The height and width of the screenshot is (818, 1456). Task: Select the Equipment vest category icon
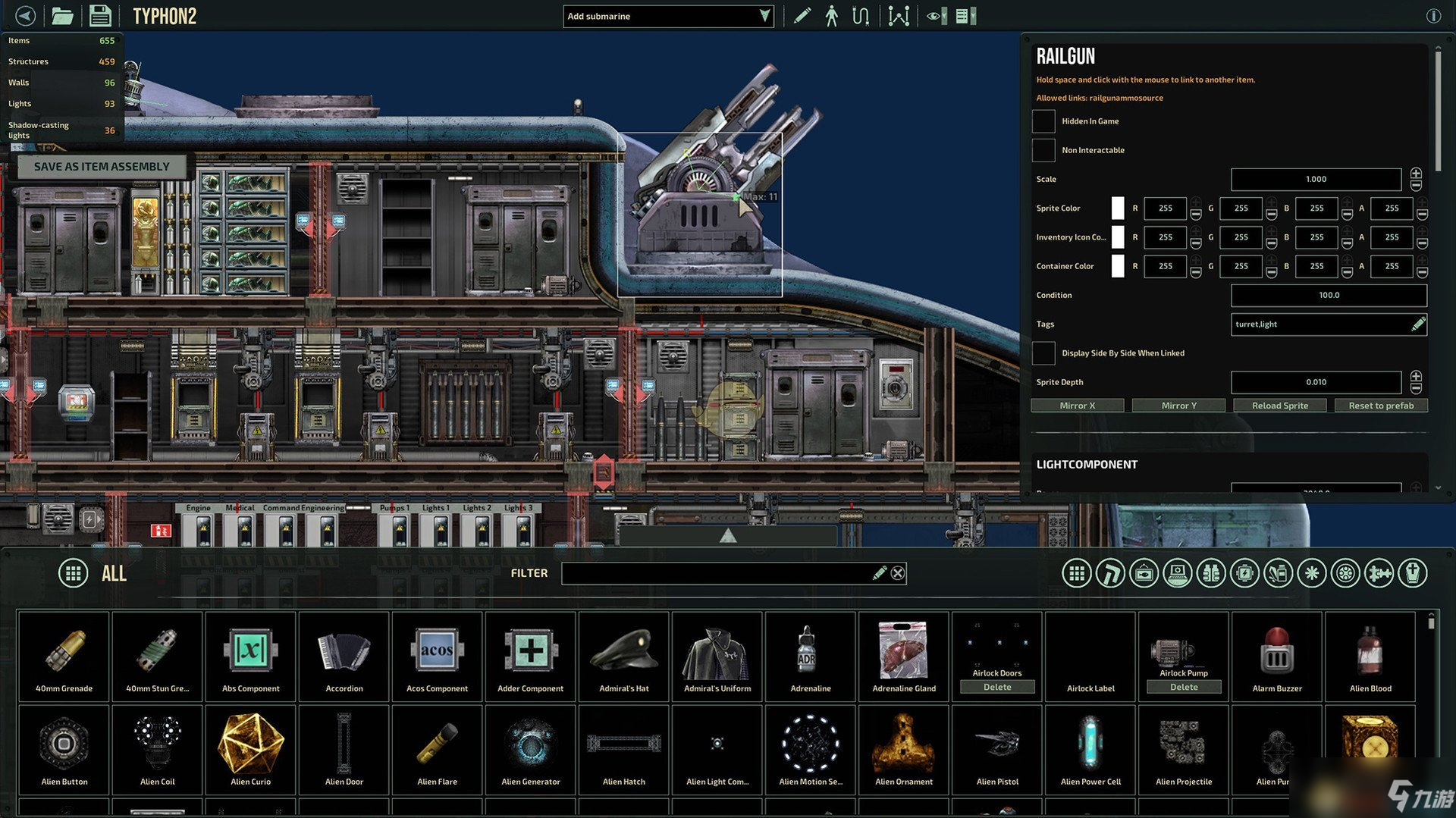(x=1211, y=573)
